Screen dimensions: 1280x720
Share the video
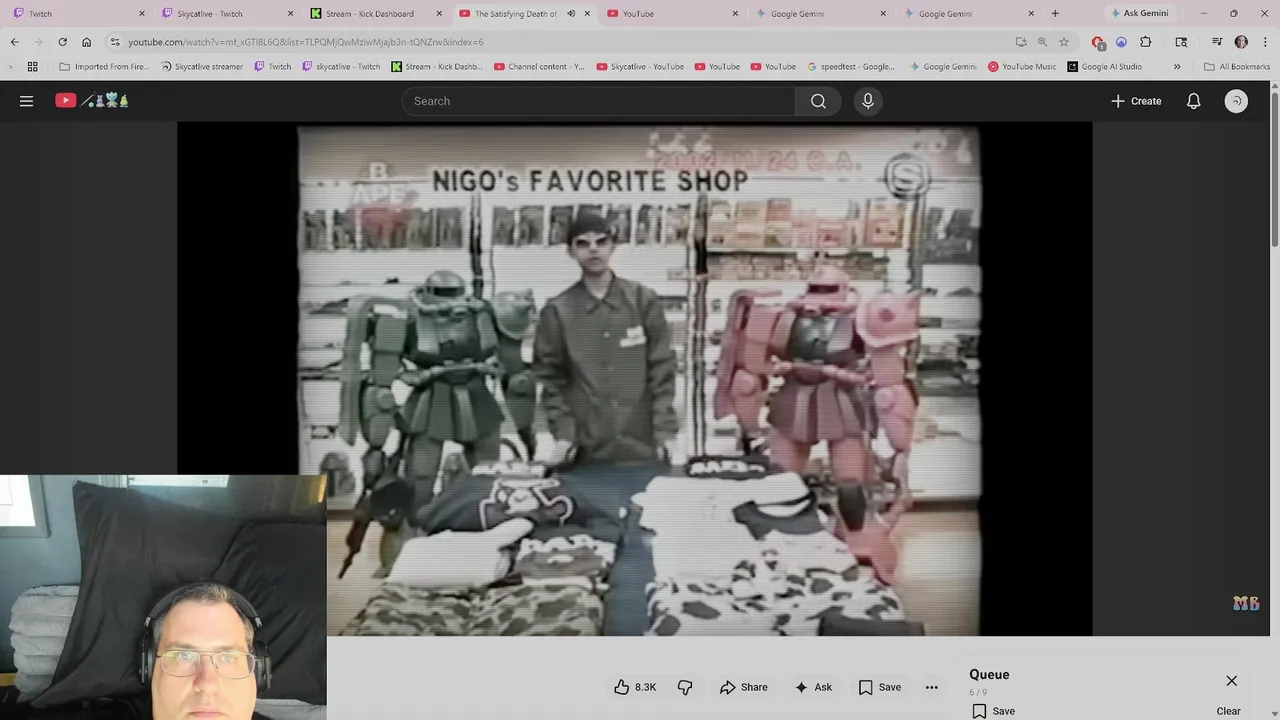click(x=744, y=687)
